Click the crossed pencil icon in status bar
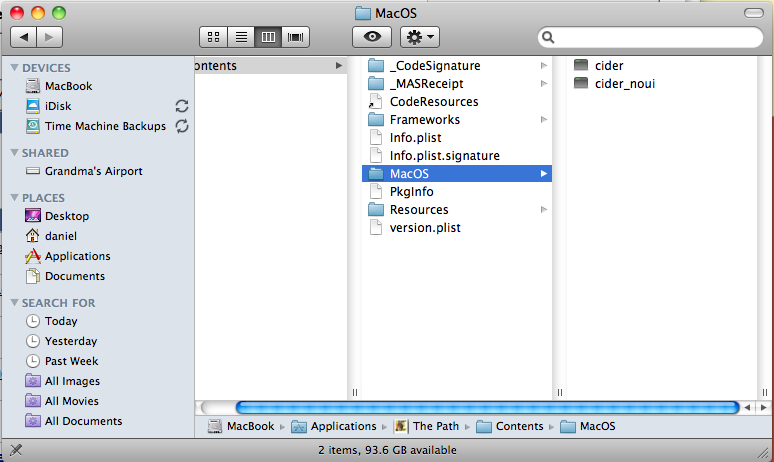The height and width of the screenshot is (462, 774). pyautogui.click(x=16, y=450)
